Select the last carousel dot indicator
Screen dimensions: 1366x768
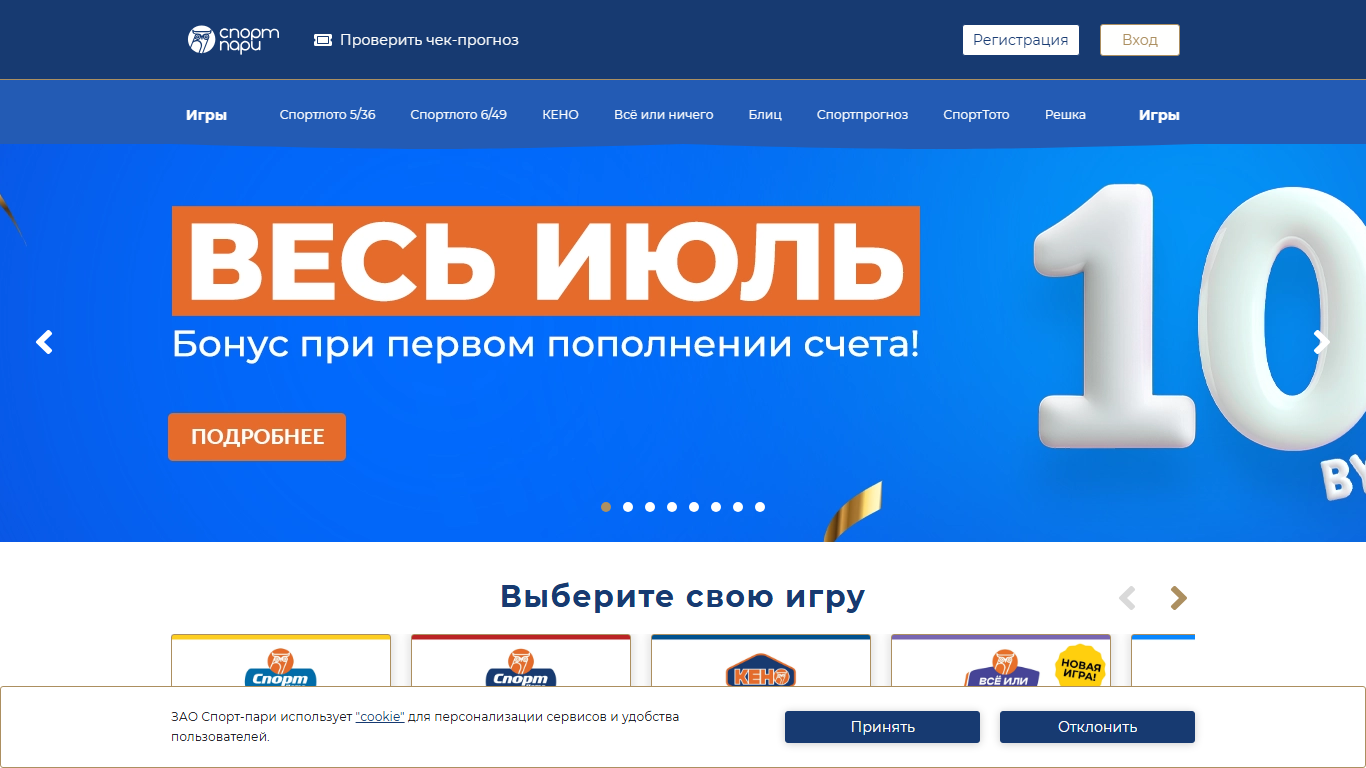[760, 507]
